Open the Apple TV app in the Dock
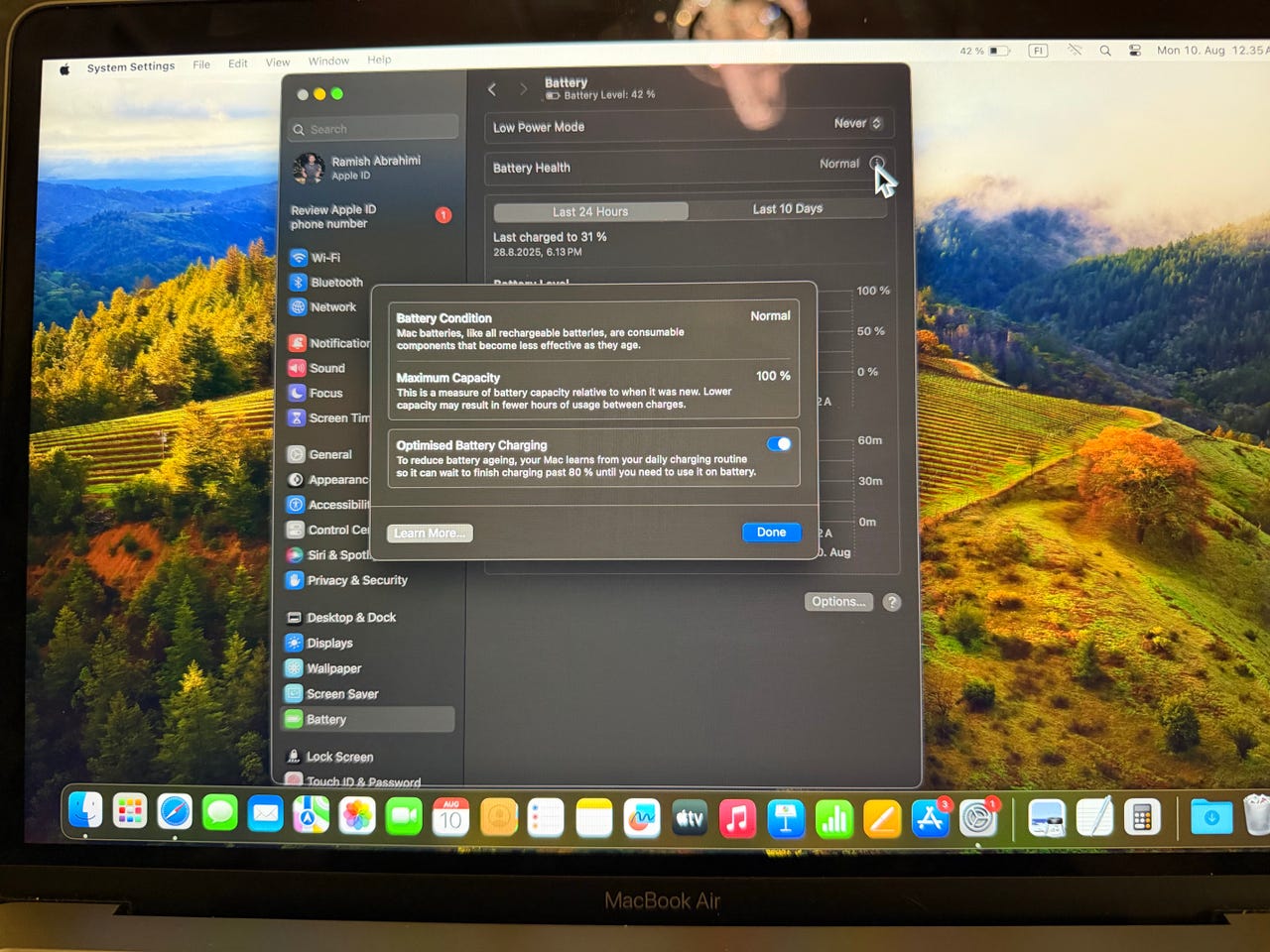 coord(690,819)
